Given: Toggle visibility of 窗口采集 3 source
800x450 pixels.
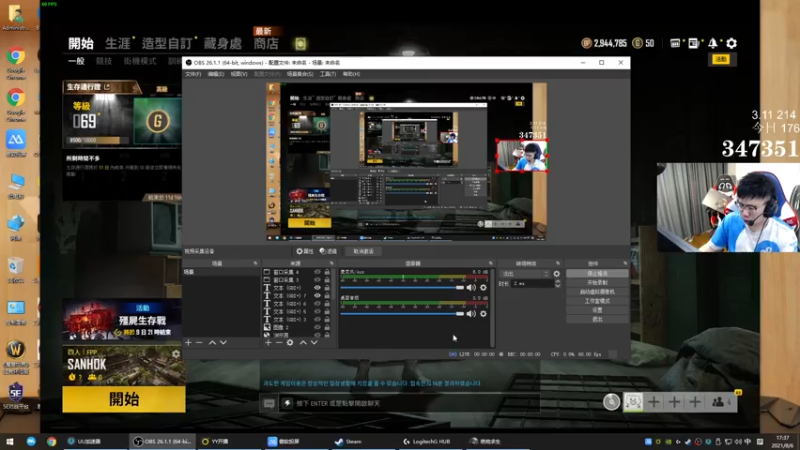Looking at the screenshot, I should pos(317,280).
